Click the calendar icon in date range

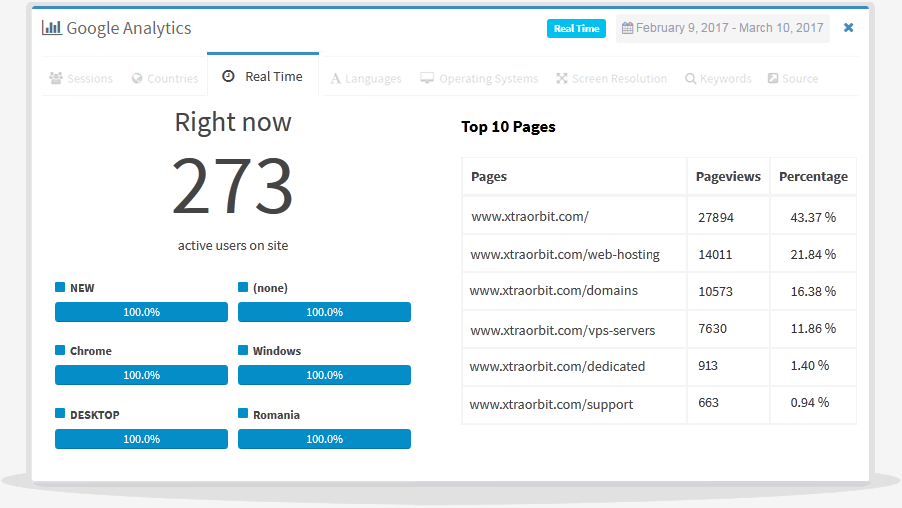pyautogui.click(x=627, y=28)
